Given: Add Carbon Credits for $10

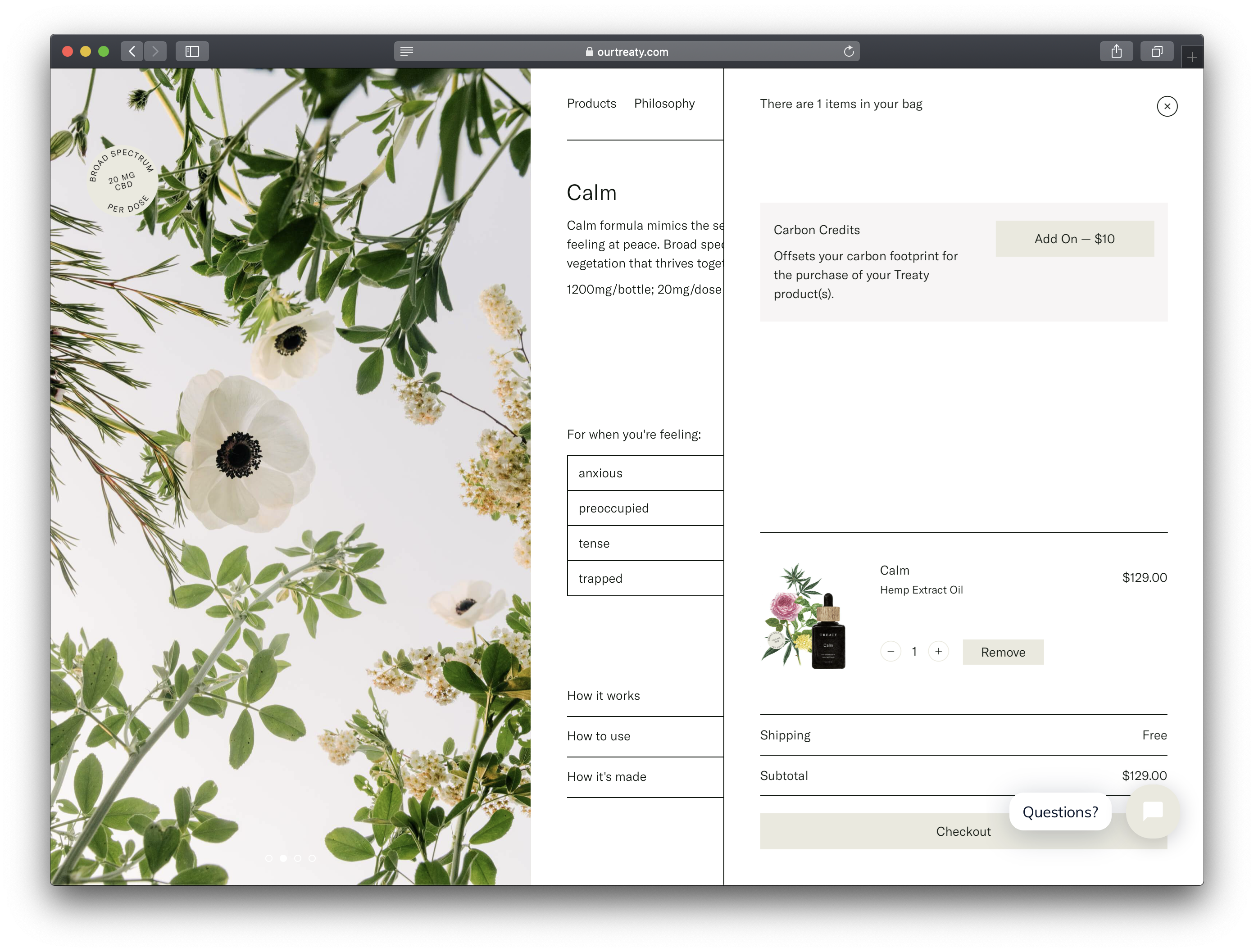Looking at the screenshot, I should coord(1074,239).
